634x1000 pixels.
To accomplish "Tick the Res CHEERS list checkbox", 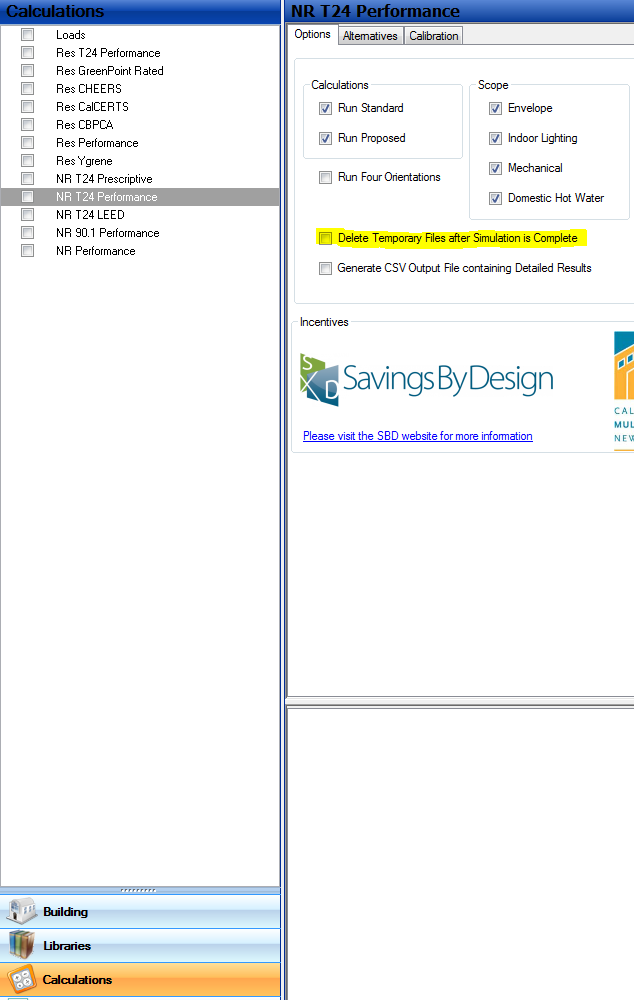I will [x=27, y=88].
